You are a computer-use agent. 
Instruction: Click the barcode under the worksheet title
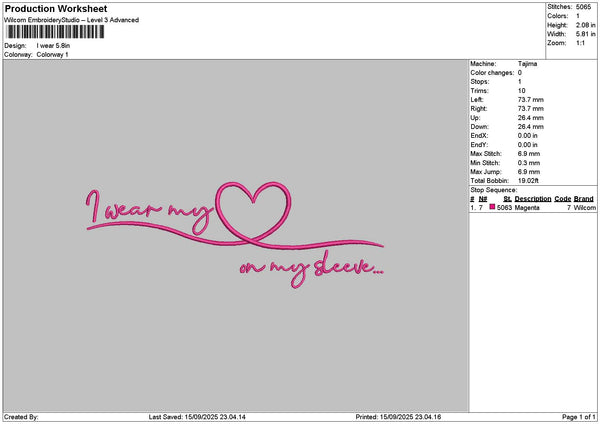tap(55, 32)
